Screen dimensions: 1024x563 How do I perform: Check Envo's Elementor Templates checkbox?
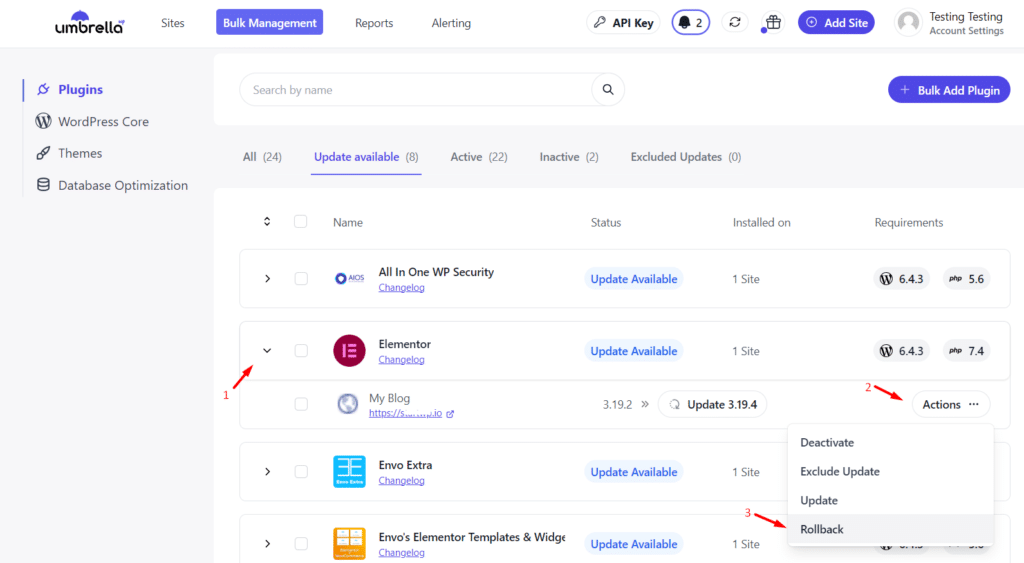[301, 543]
